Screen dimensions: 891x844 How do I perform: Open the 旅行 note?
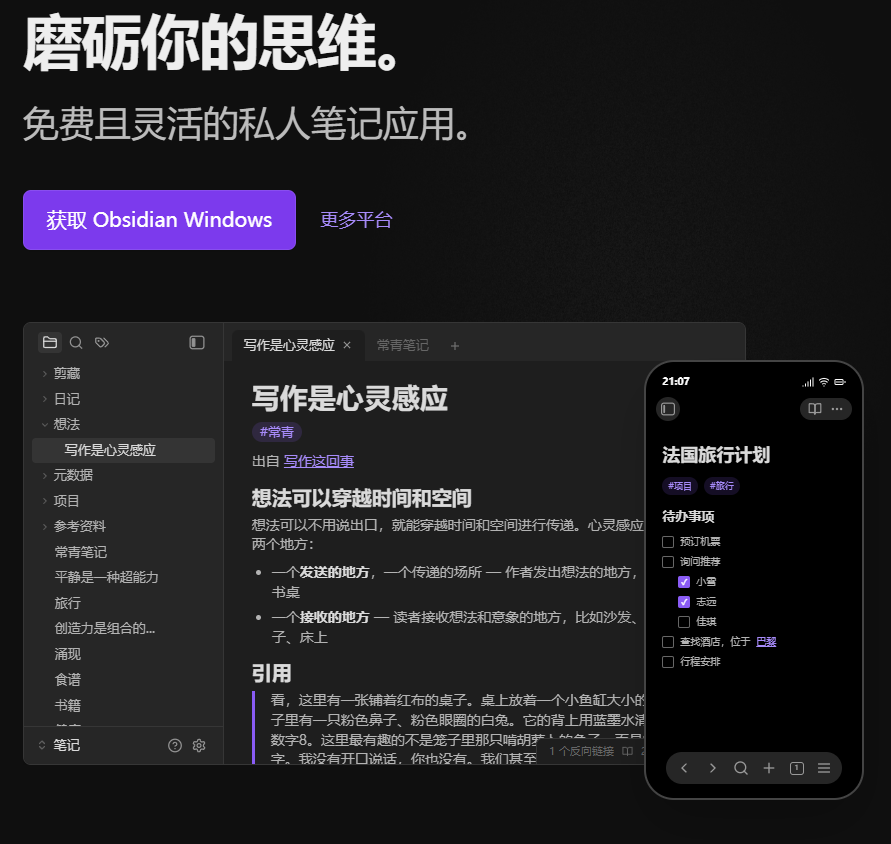(67, 603)
